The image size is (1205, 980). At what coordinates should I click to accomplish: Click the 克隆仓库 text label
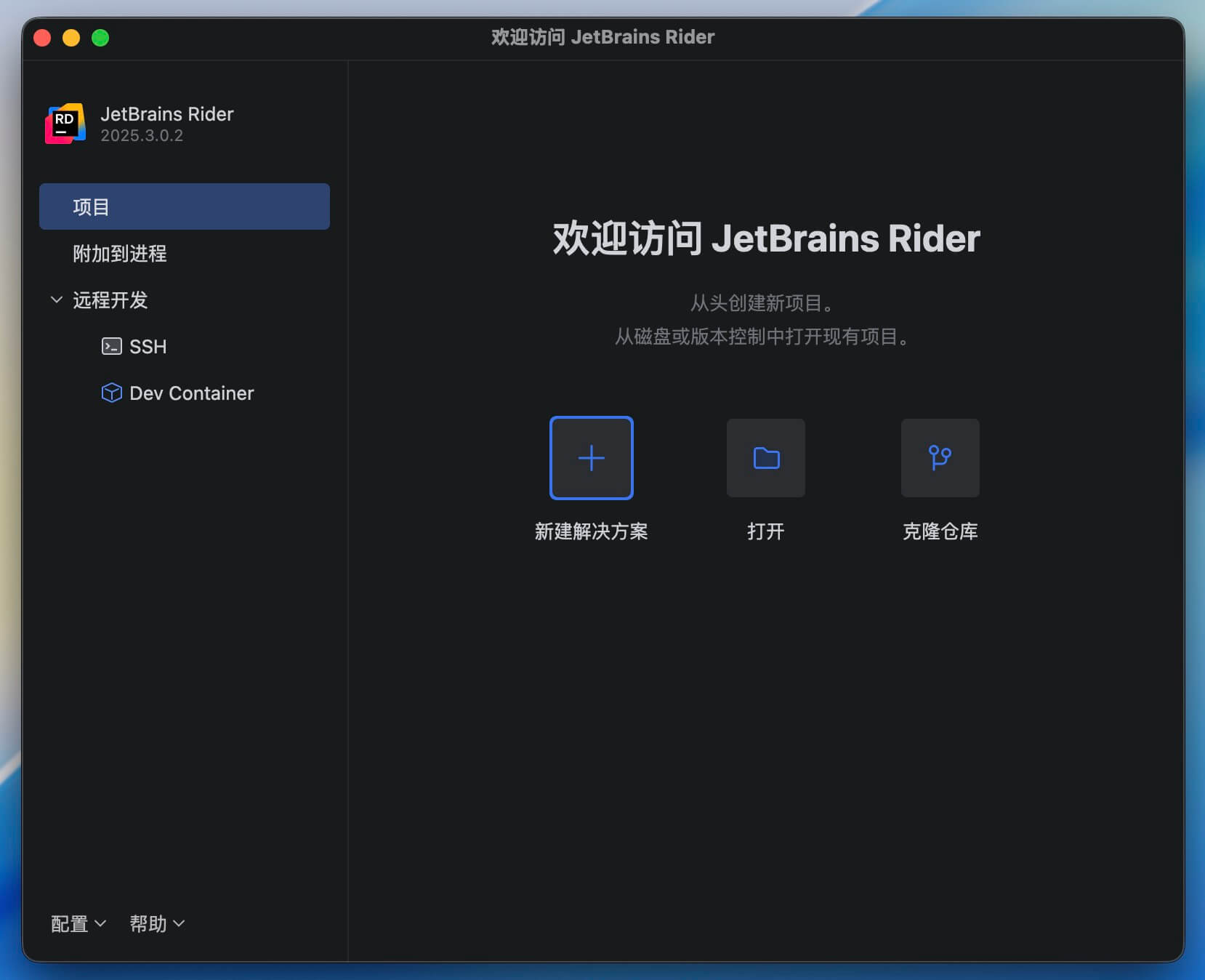(x=940, y=531)
